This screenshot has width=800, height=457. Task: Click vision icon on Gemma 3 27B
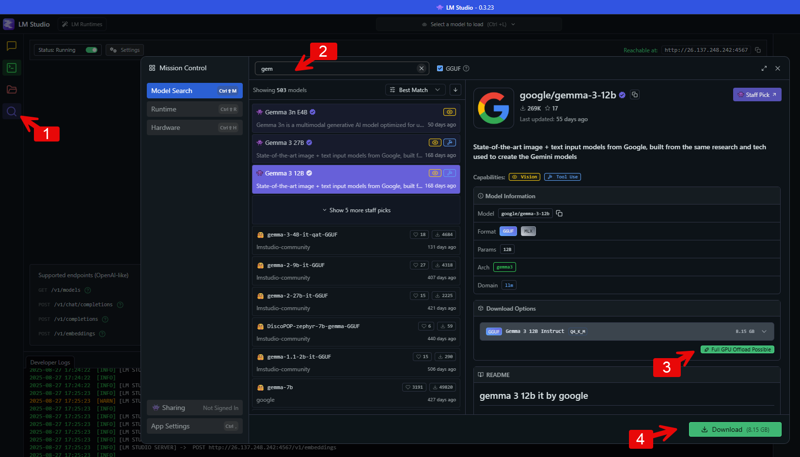click(435, 143)
